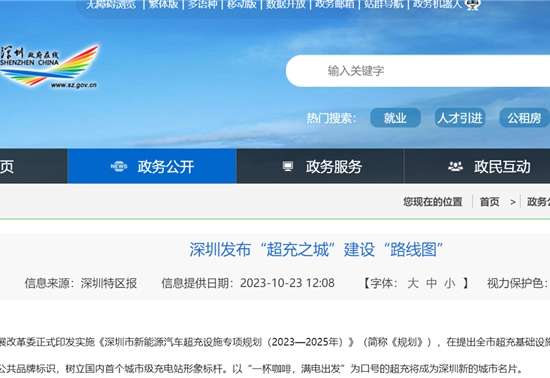The width and height of the screenshot is (550, 378).
Task: Click the article title 深圳发布“超充之城”建设“路线图”
Action: (x=316, y=250)
